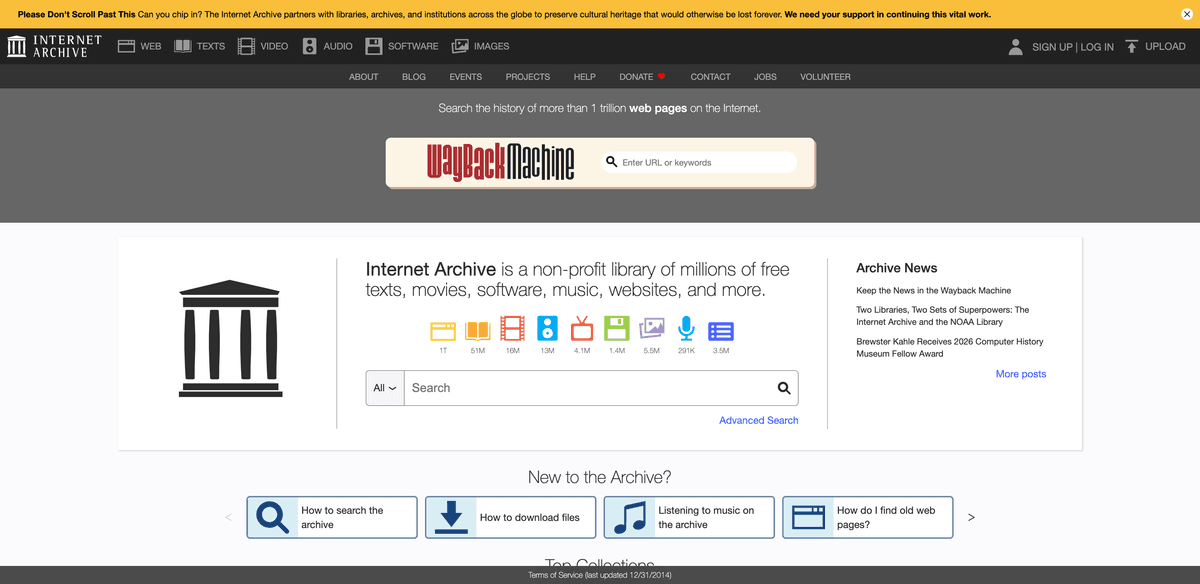
Task: Open the Projects menu item
Action: coord(528,76)
